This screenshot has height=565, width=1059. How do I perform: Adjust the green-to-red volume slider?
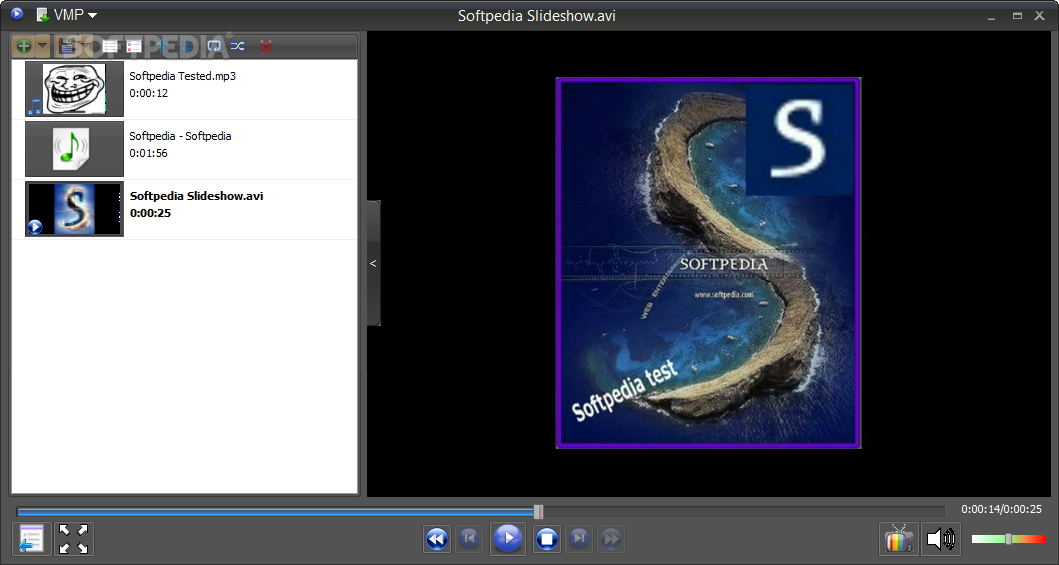coord(1008,539)
